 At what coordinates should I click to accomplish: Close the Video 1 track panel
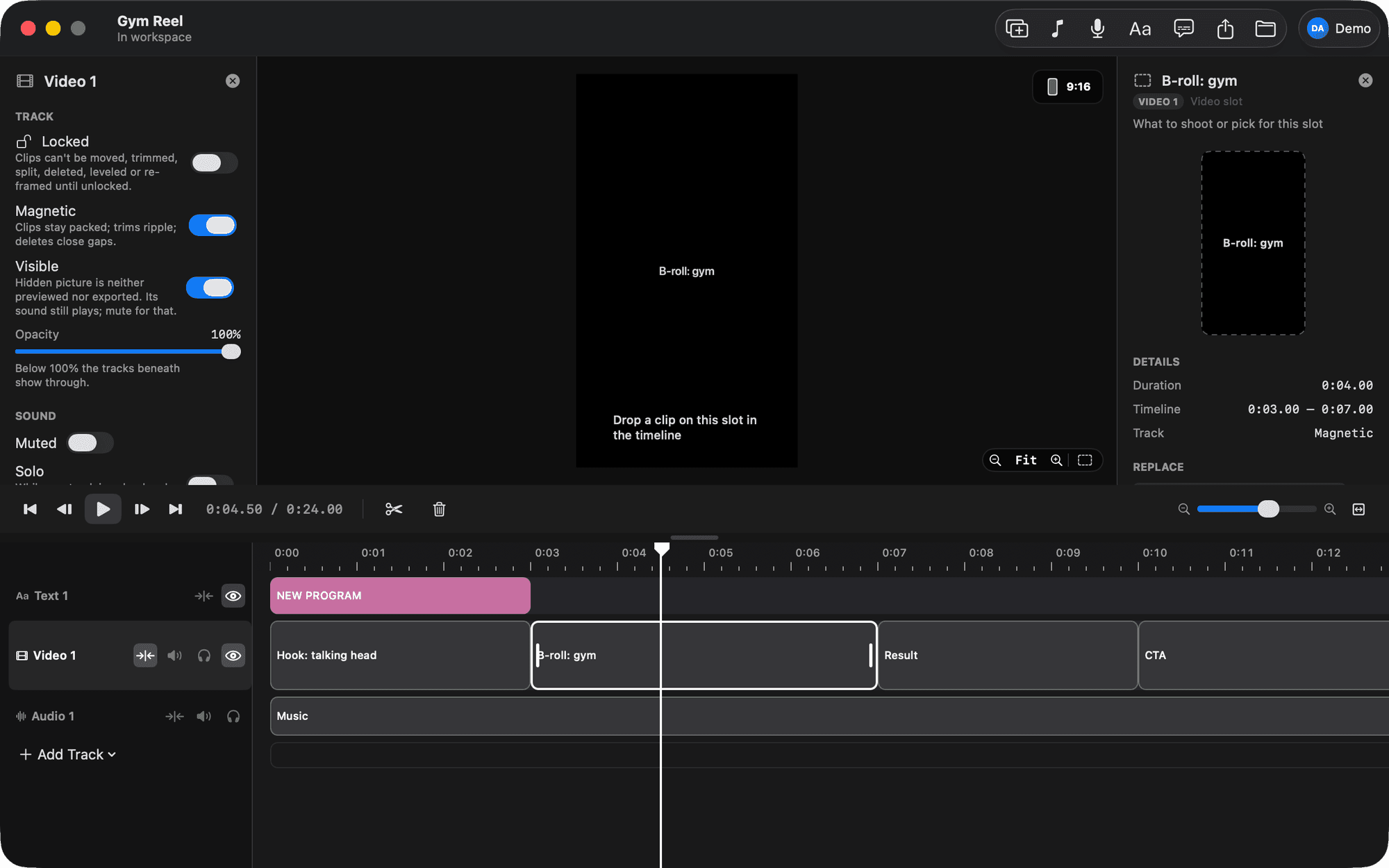coord(233,81)
